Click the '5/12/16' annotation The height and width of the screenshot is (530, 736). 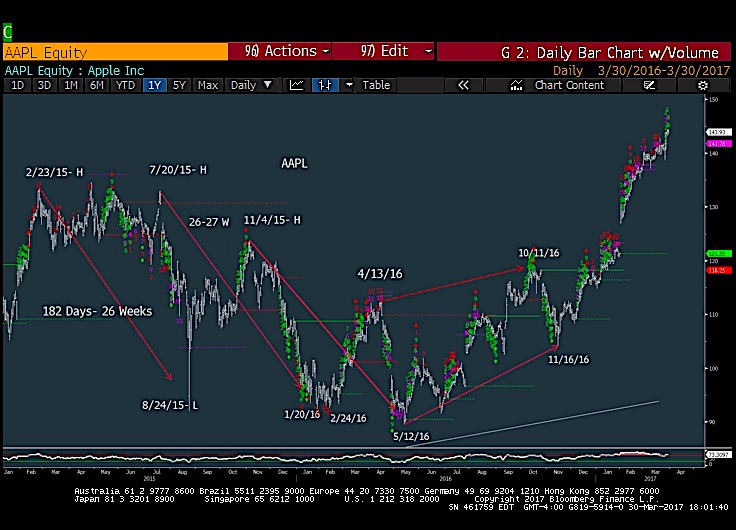coord(411,436)
